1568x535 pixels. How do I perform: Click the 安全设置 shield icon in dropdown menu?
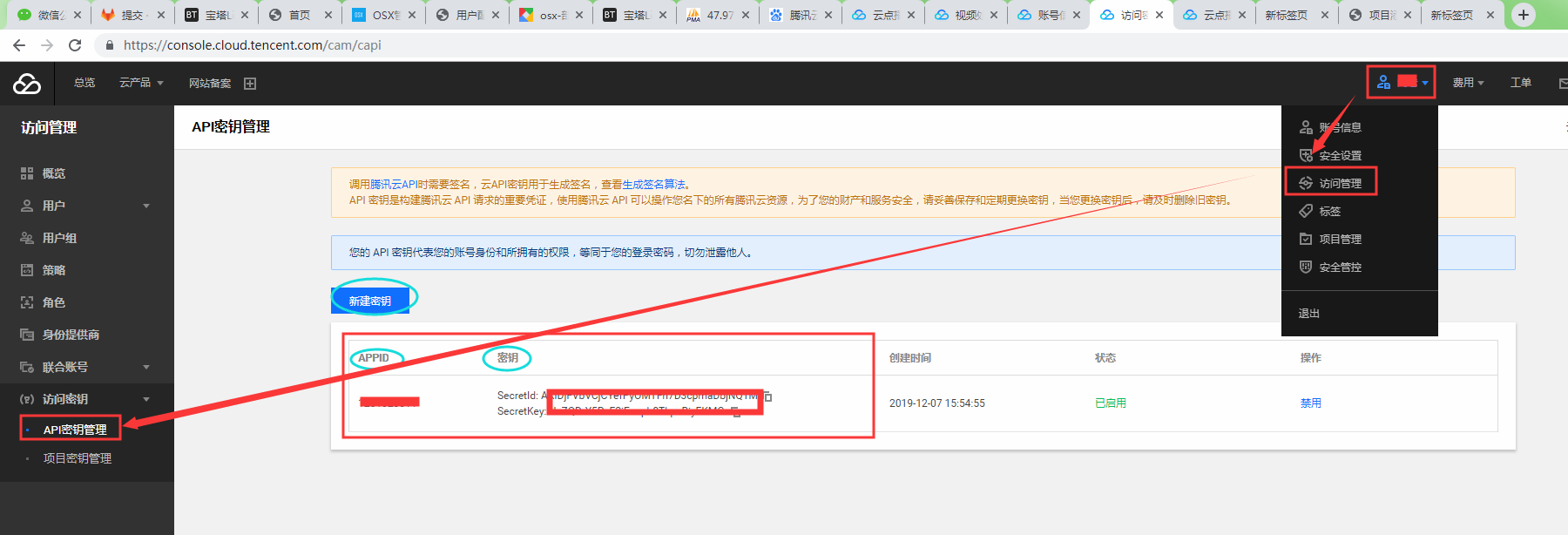[x=1306, y=155]
